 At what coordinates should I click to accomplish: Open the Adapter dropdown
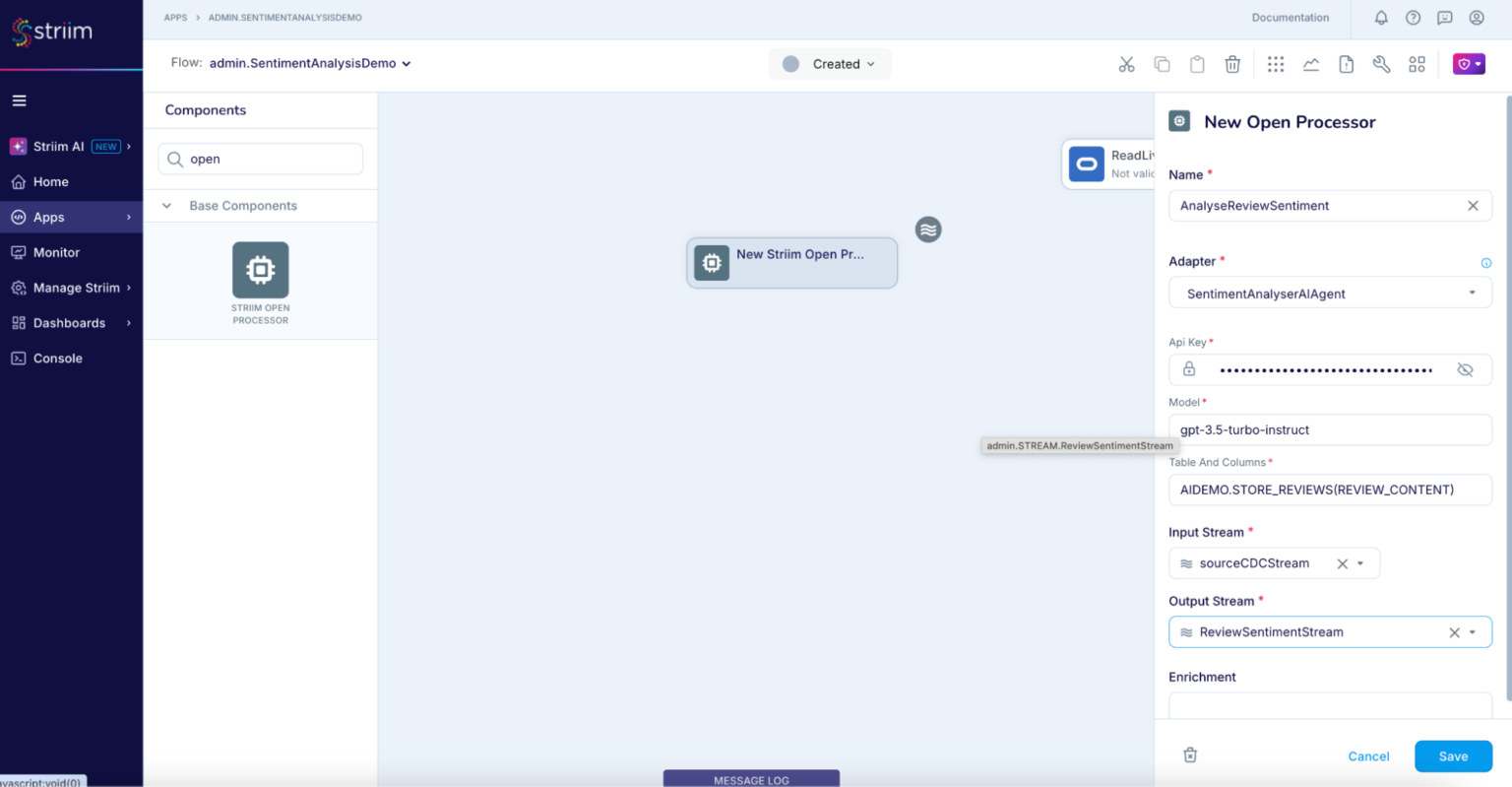tap(1473, 292)
